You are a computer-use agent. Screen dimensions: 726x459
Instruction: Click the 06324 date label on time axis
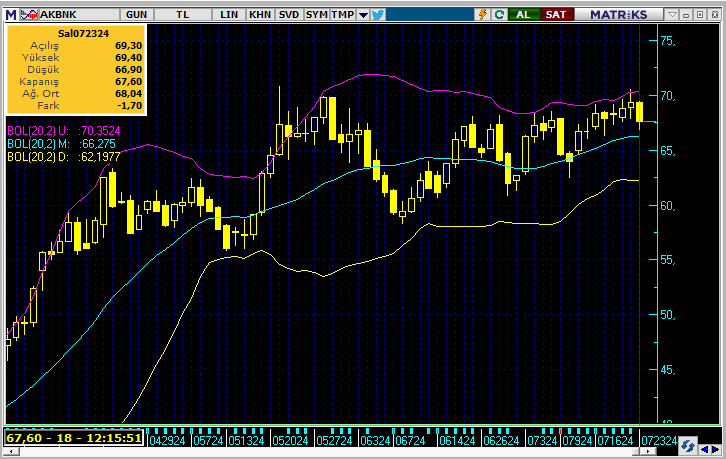(375, 440)
